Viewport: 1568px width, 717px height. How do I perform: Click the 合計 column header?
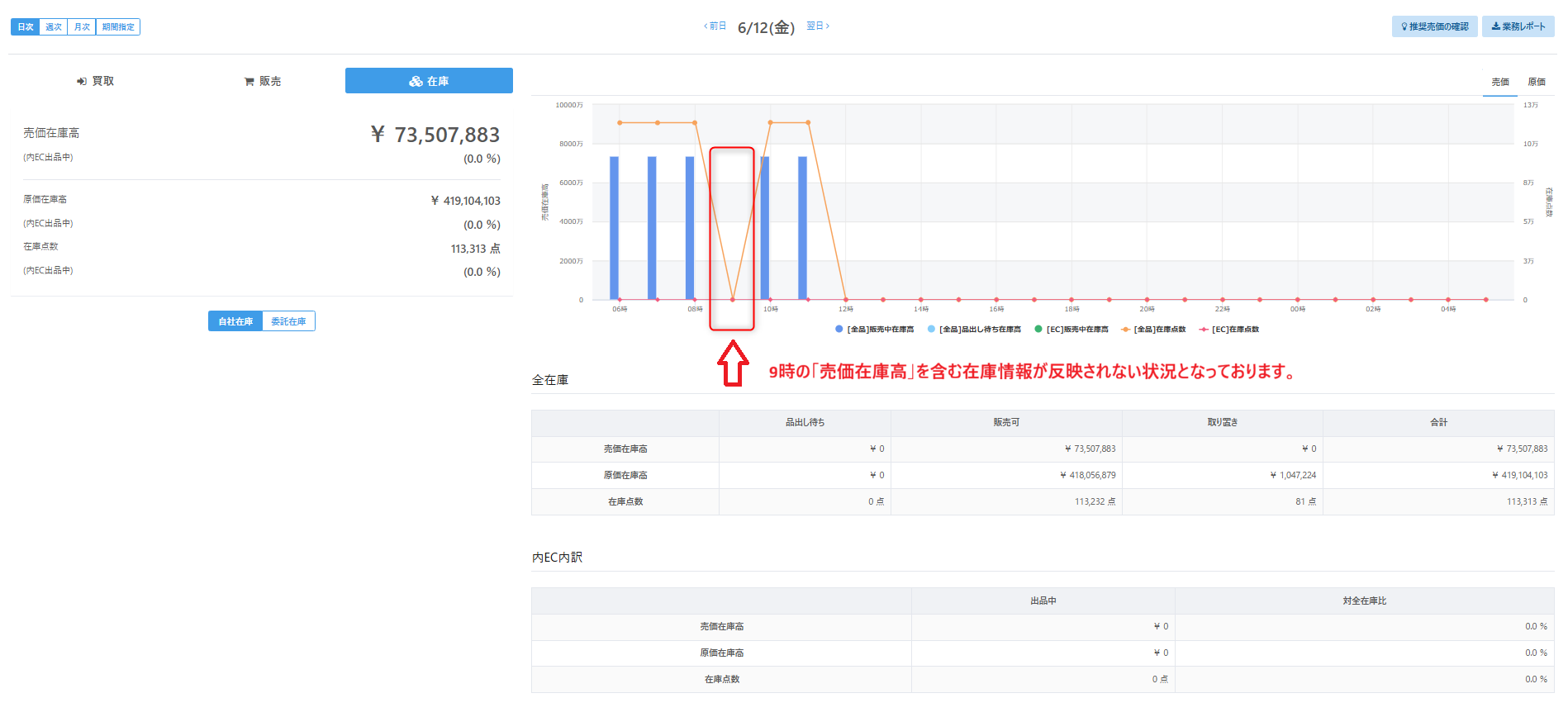1439,422
